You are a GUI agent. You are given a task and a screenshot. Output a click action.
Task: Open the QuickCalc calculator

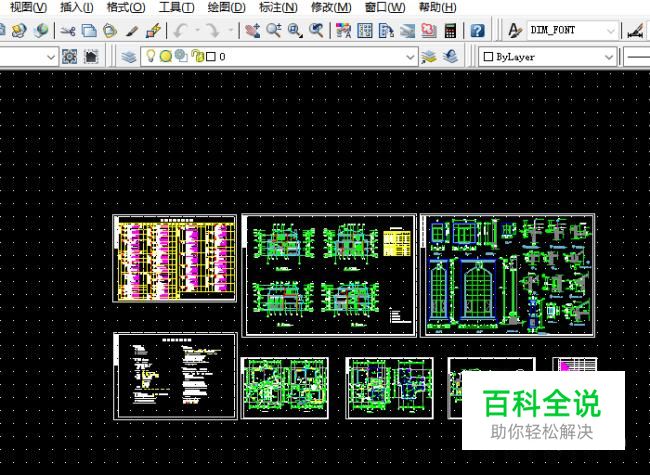tap(451, 31)
